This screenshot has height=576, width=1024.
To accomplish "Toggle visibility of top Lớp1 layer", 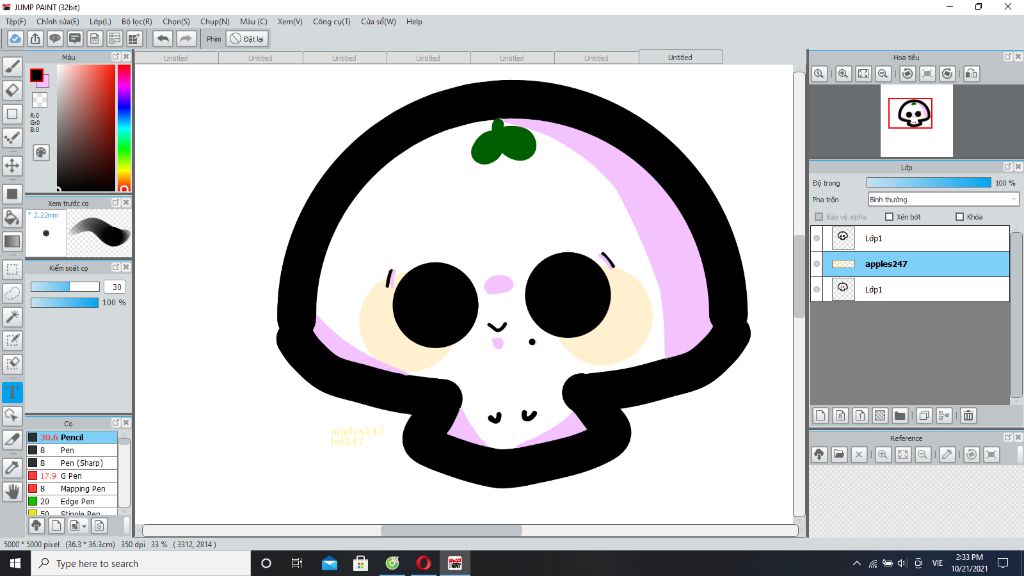I will tap(817, 238).
